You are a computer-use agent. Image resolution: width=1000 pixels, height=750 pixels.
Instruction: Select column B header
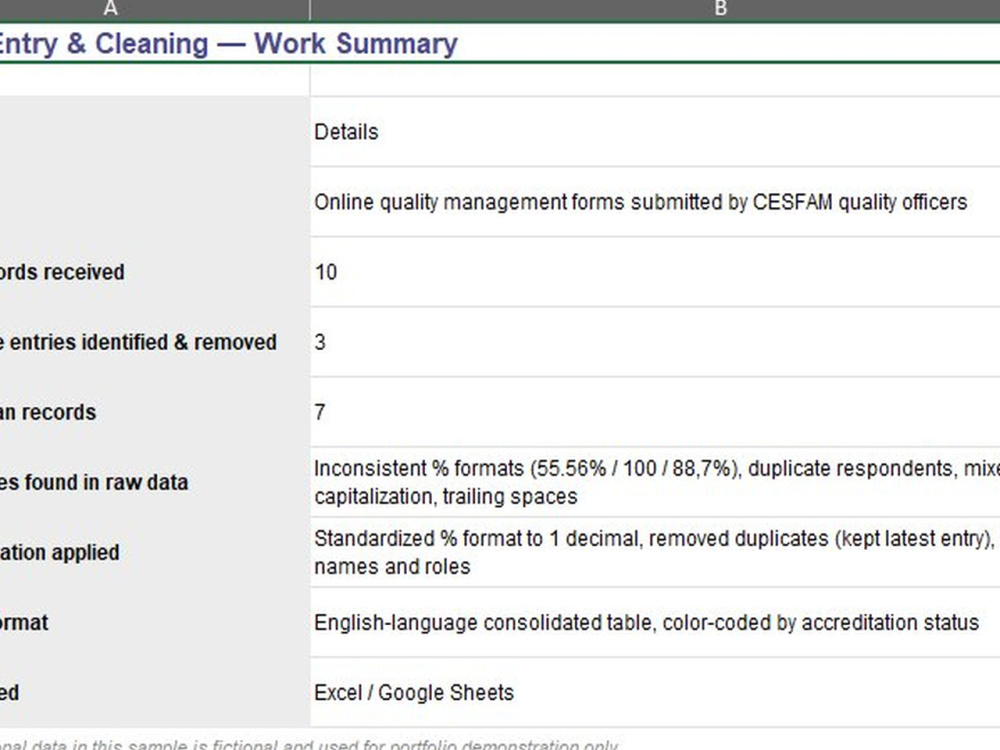click(x=655, y=9)
